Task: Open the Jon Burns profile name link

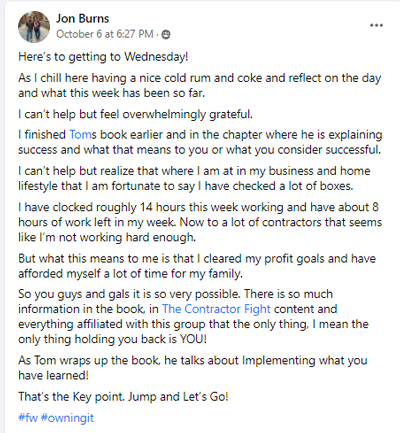Action: point(82,18)
